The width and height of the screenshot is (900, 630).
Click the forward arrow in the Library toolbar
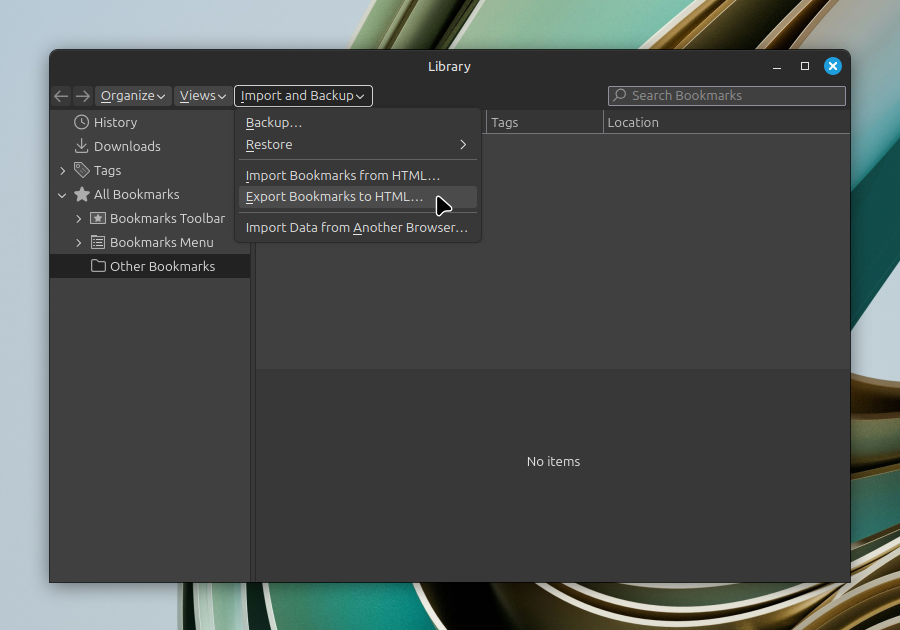83,96
